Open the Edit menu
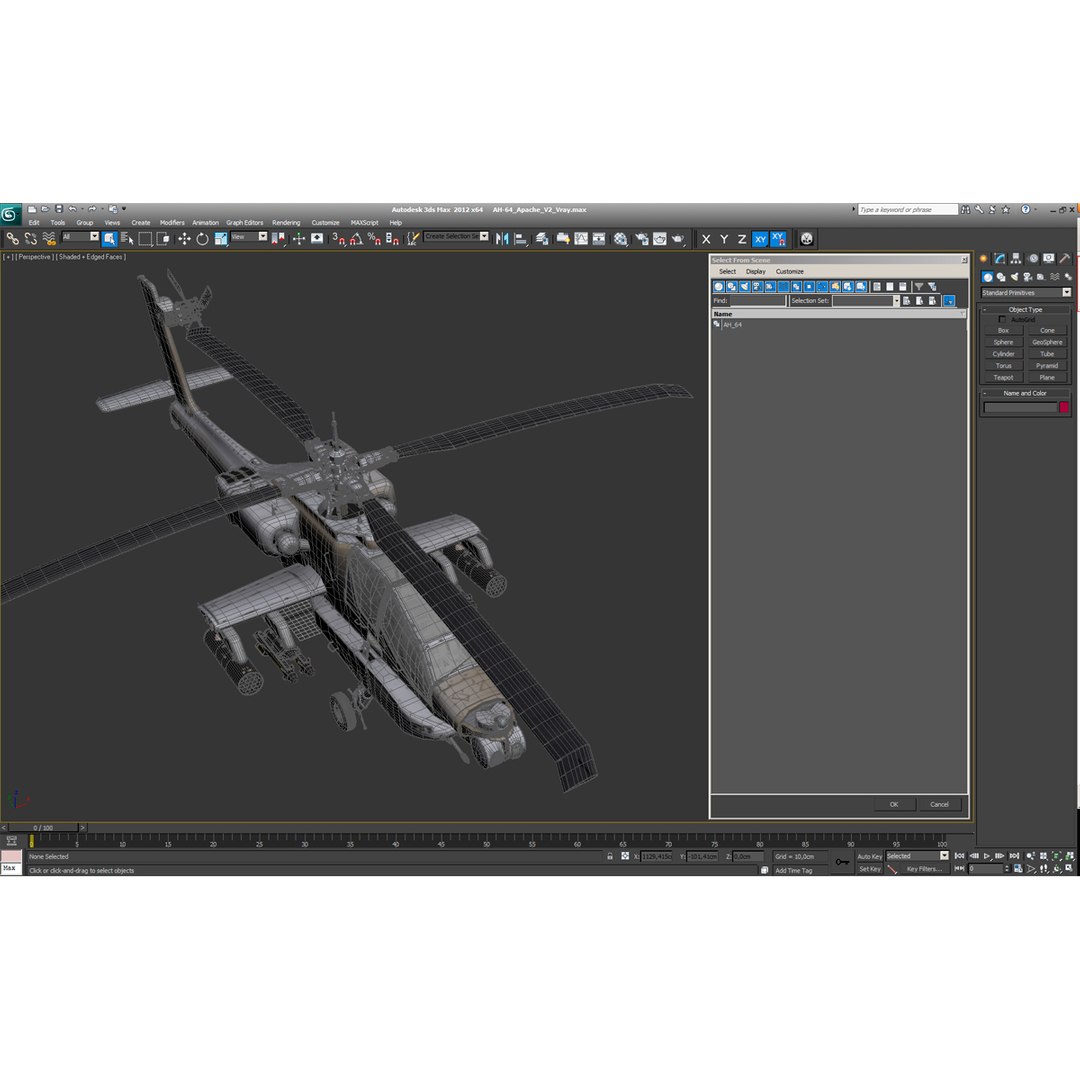1080x1080 pixels. click(x=34, y=222)
